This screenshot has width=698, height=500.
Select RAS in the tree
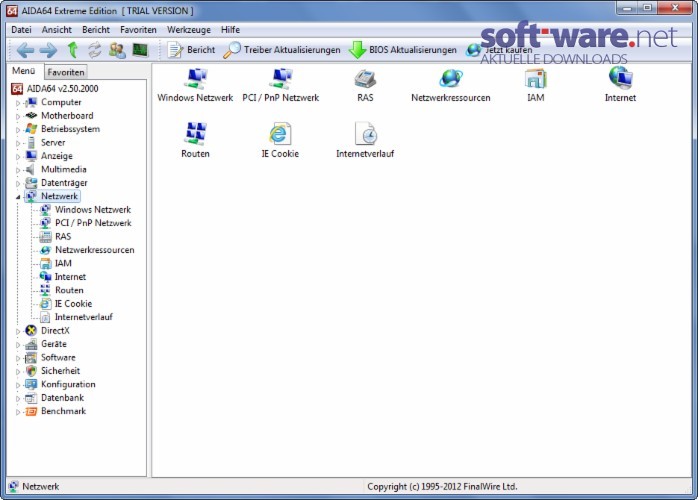[x=63, y=236]
